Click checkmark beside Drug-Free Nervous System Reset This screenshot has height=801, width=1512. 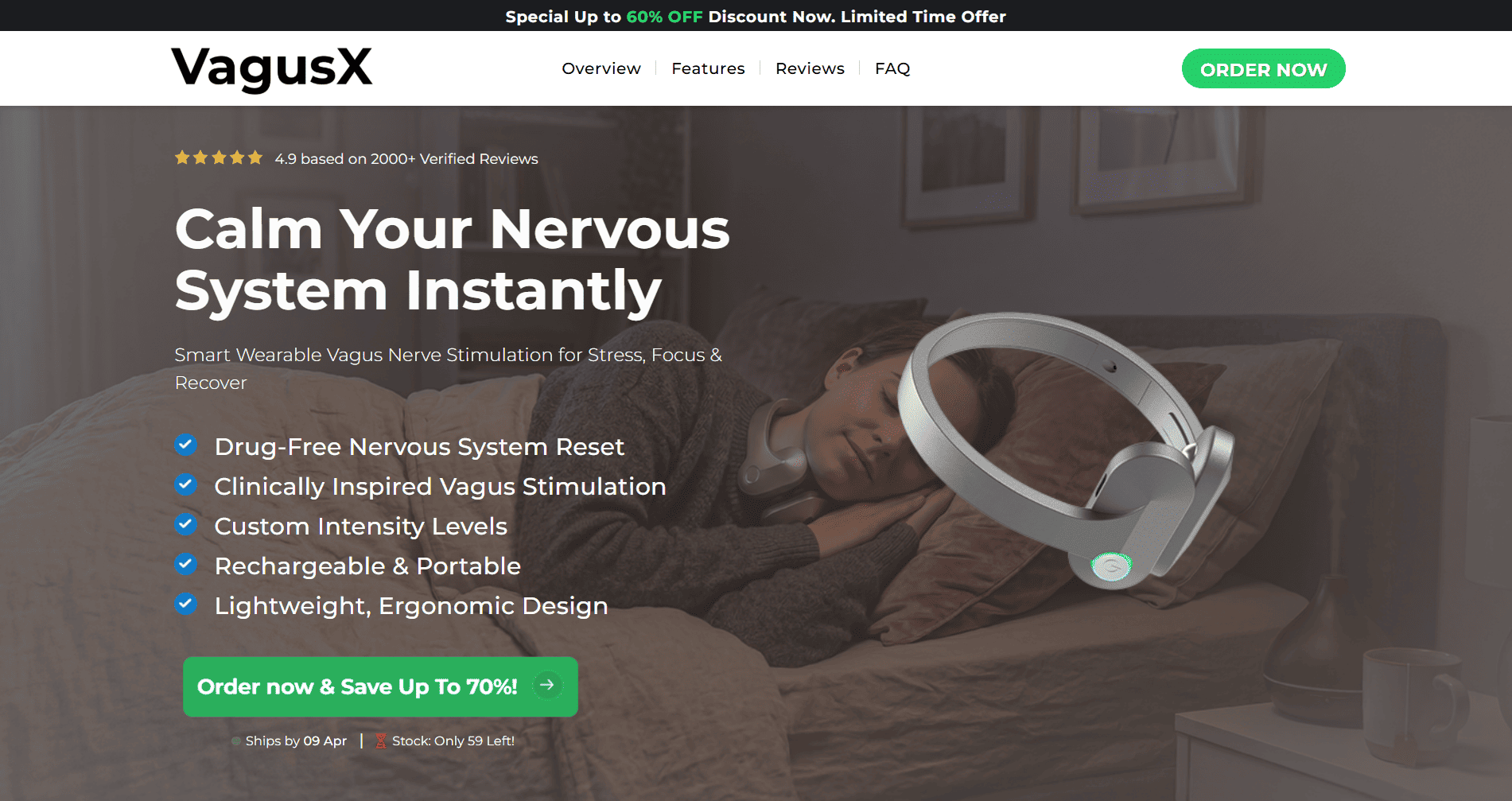click(x=185, y=445)
